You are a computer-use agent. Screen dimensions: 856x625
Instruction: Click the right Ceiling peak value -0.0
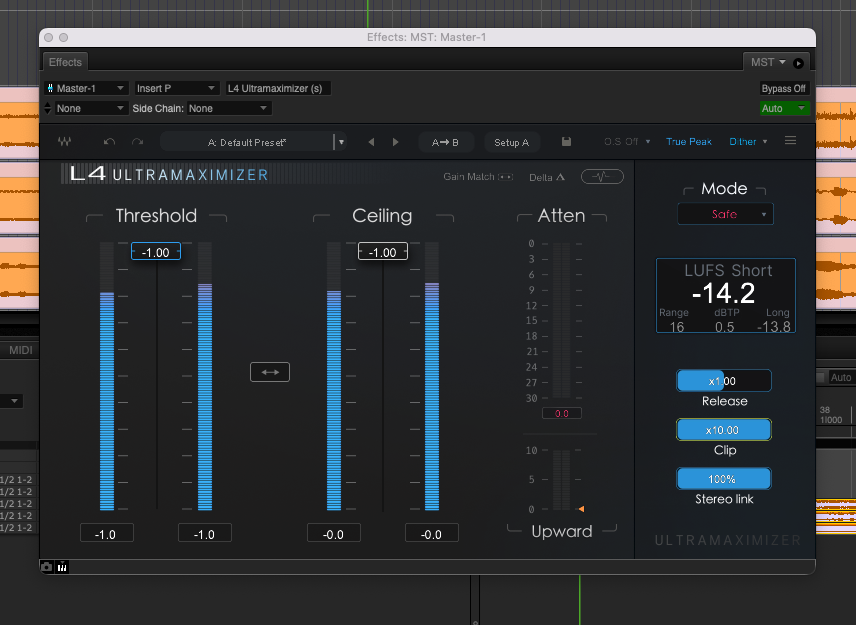tap(432, 534)
